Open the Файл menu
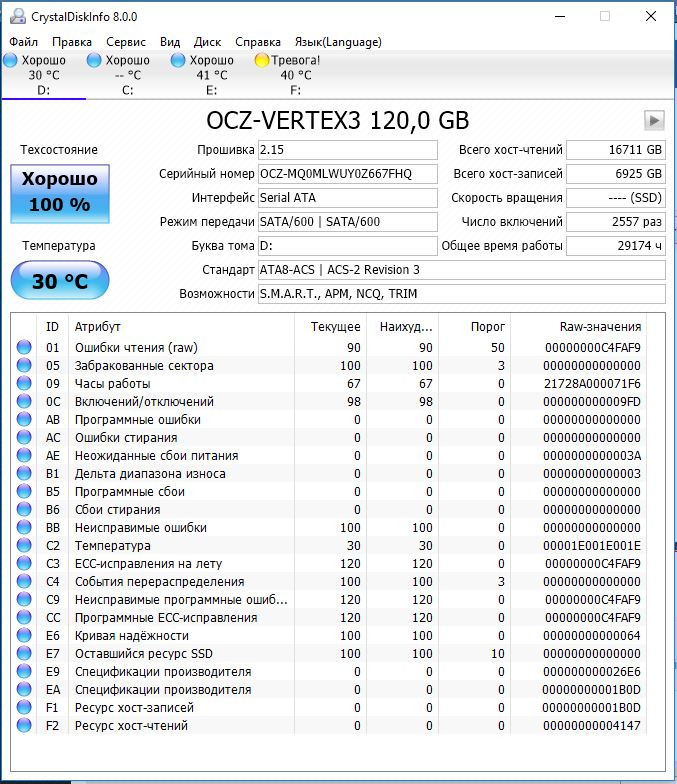Screen dimensions: 677x784 [x=24, y=42]
